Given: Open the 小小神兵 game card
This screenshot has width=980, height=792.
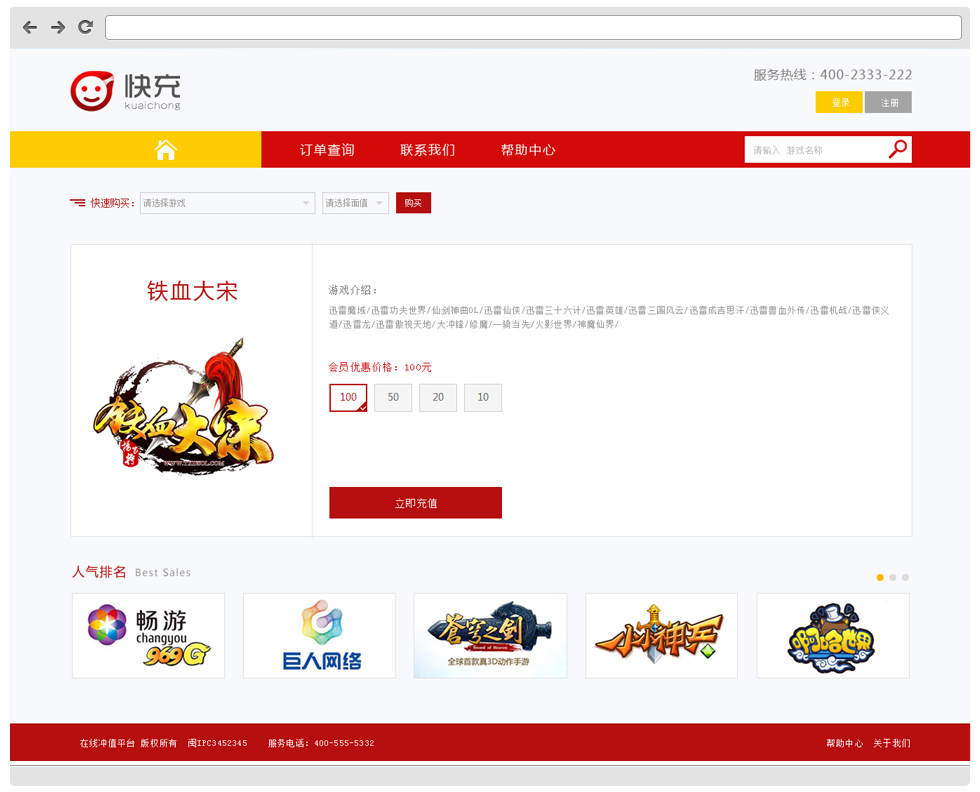Looking at the screenshot, I should (x=661, y=636).
